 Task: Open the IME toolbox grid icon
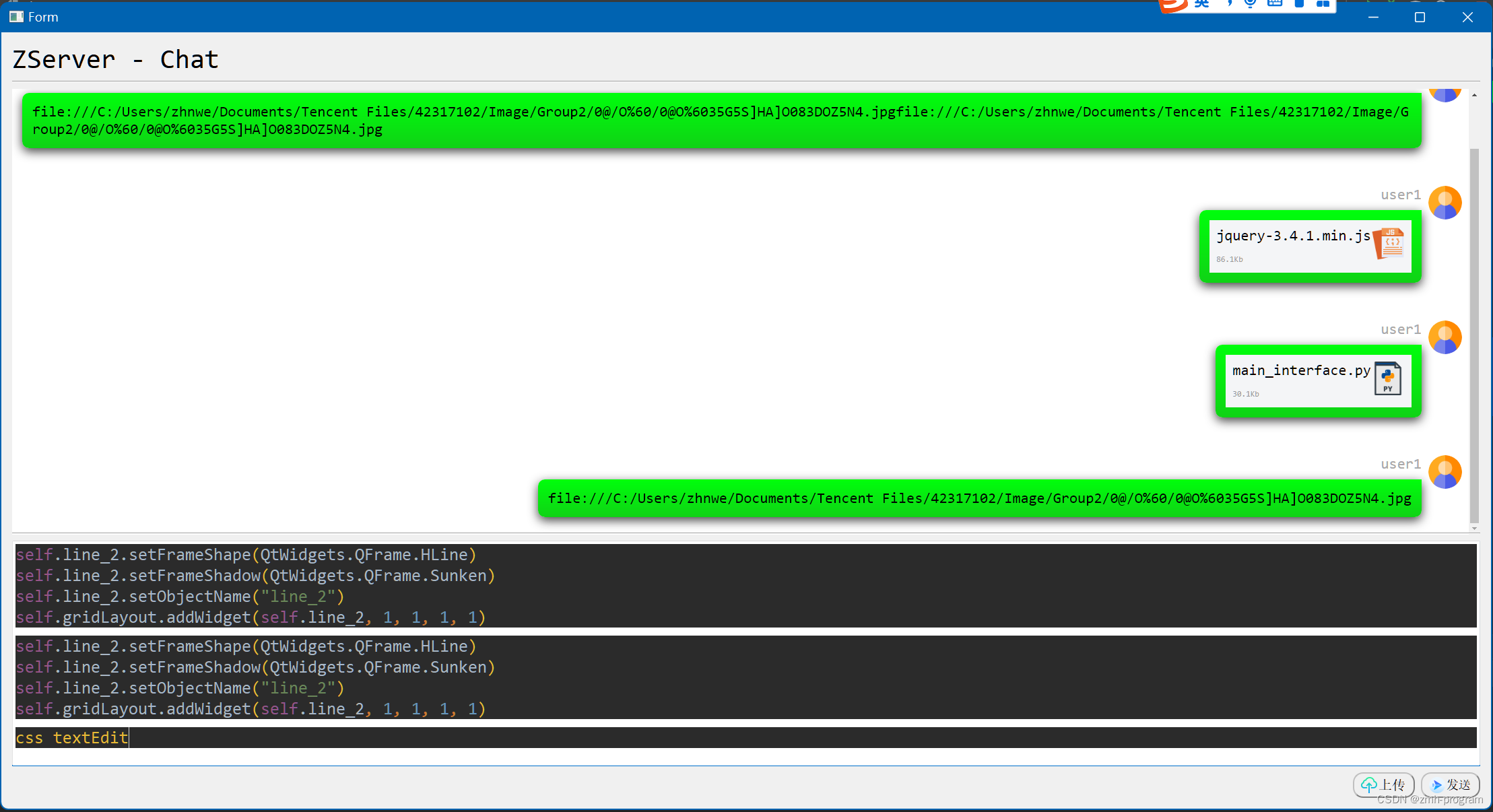pyautogui.click(x=1323, y=3)
